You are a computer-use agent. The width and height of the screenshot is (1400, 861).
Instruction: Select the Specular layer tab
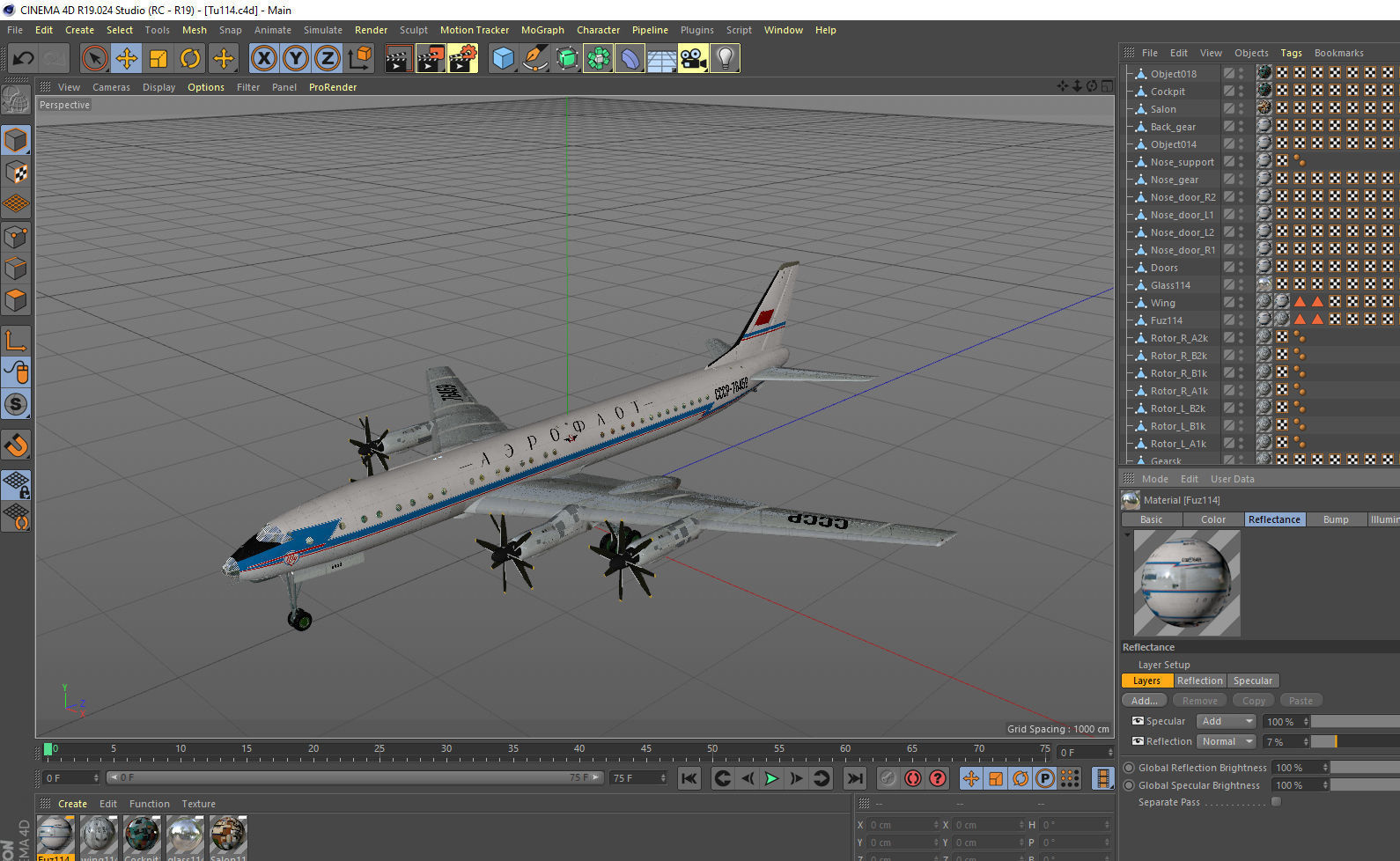coord(1252,681)
